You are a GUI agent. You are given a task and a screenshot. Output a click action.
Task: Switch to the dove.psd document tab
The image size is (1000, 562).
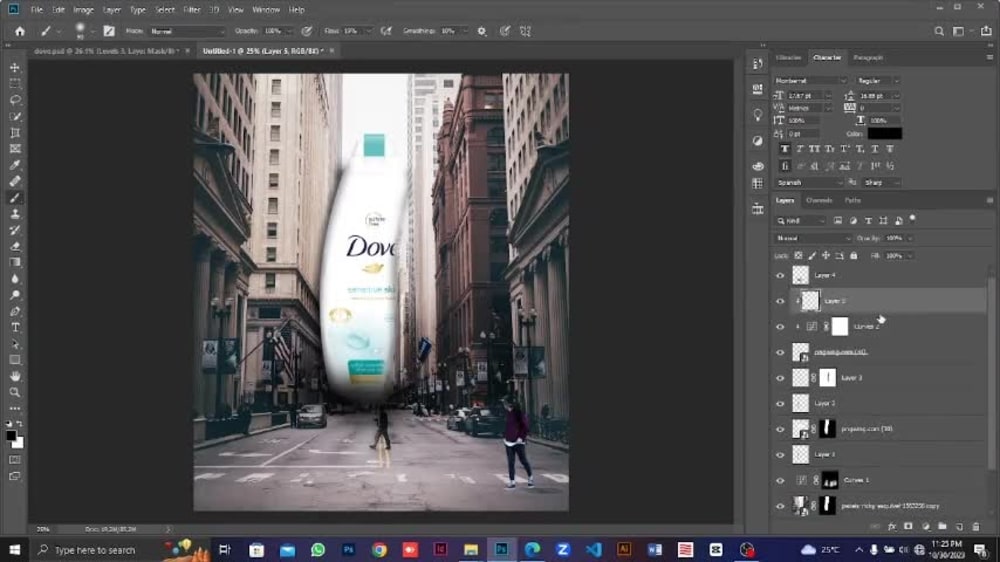[x=106, y=50]
